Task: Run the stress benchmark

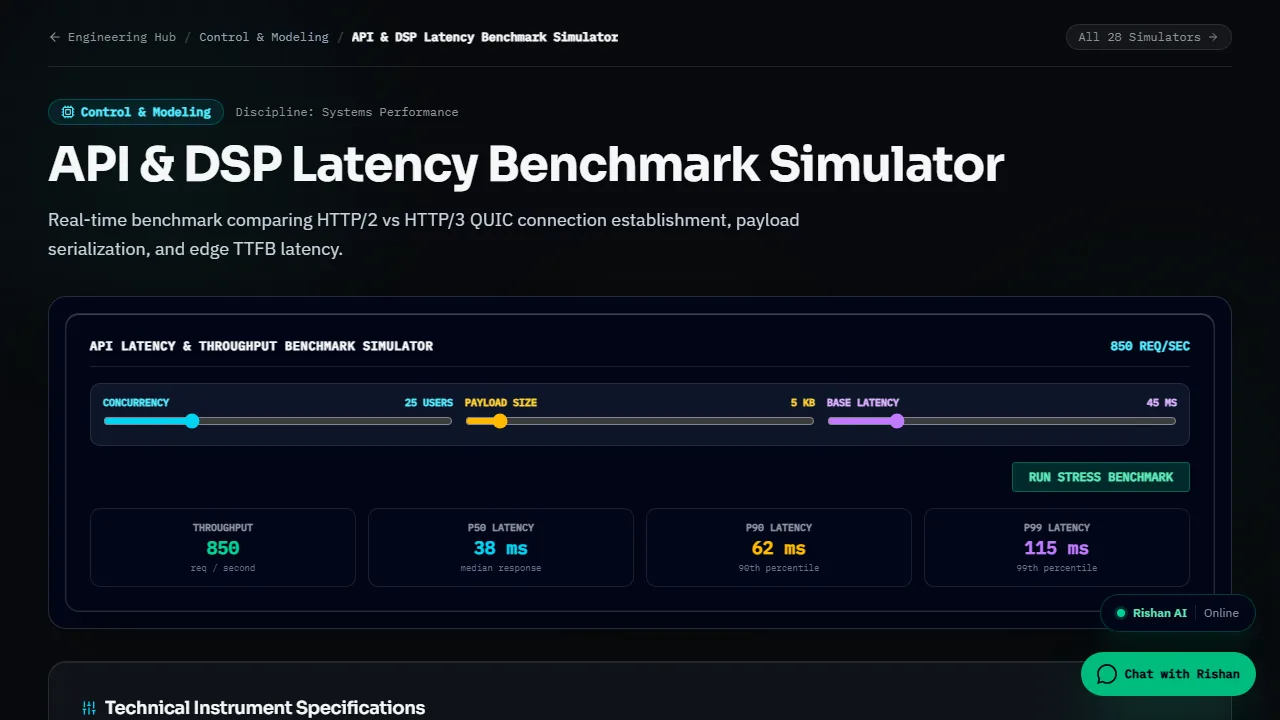Action: 1101,477
